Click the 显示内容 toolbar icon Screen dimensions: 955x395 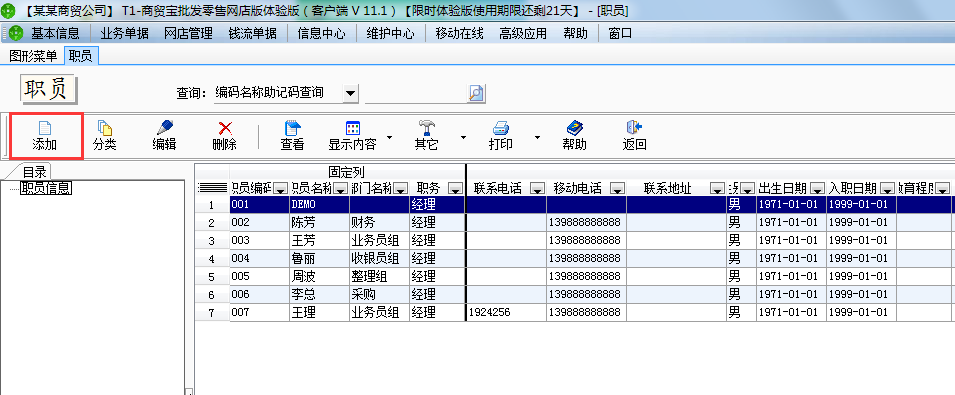click(x=353, y=128)
